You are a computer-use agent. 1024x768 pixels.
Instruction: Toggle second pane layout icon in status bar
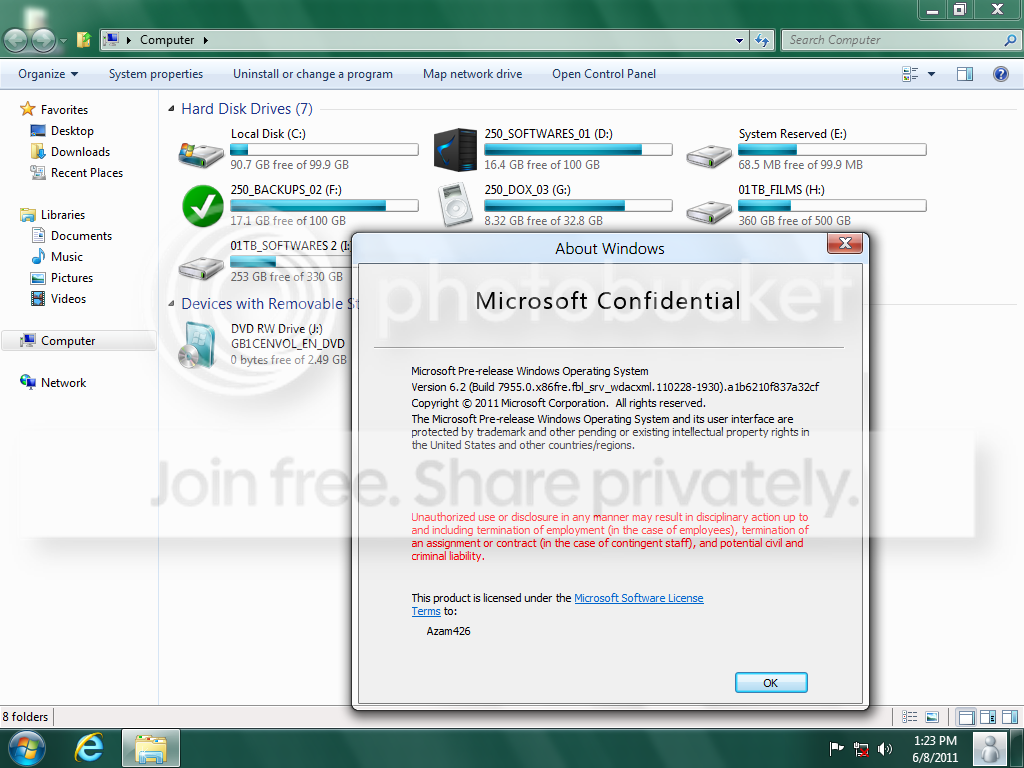tap(987, 717)
